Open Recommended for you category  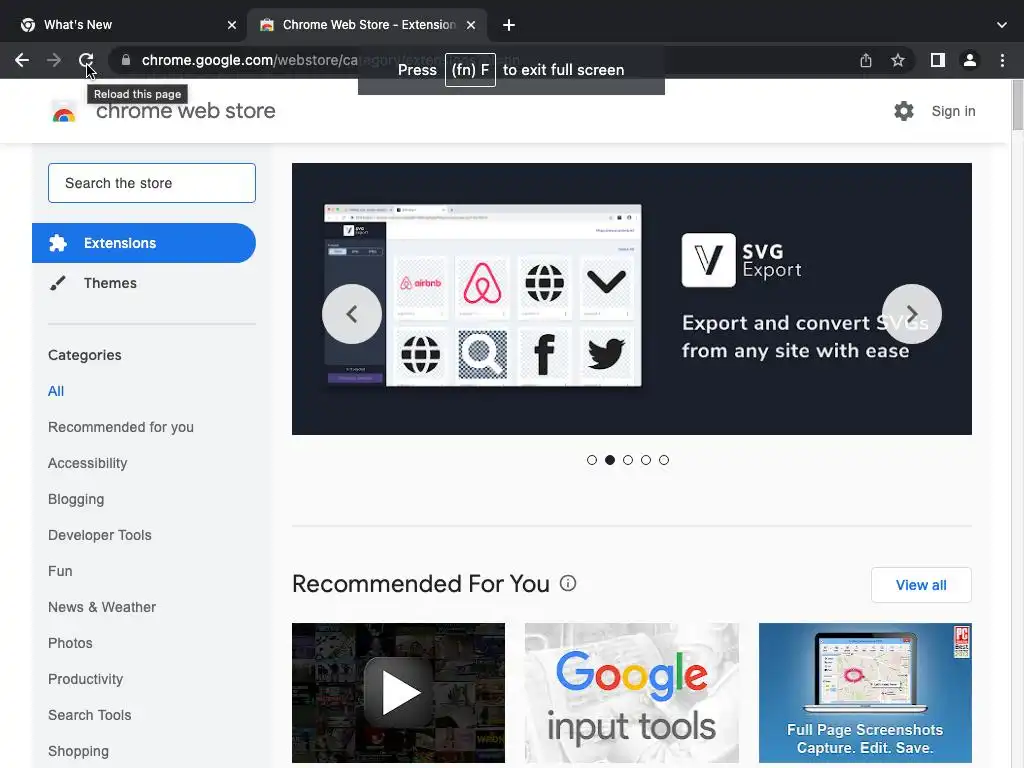click(121, 427)
